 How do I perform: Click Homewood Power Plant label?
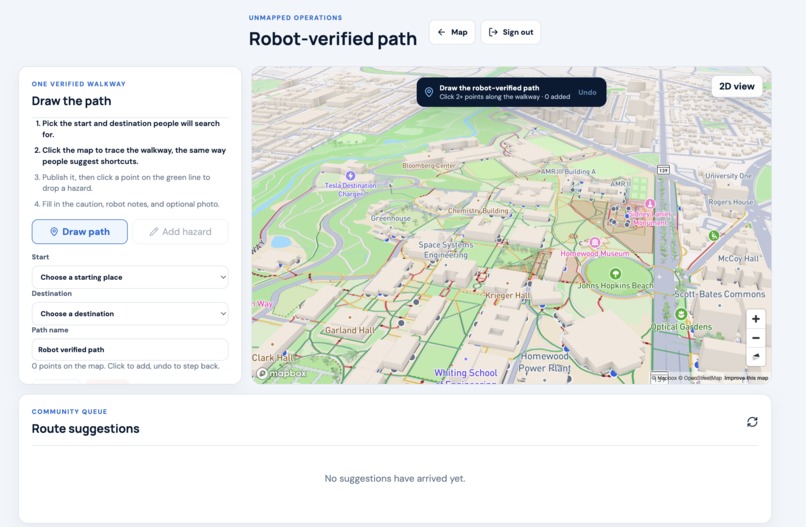(x=545, y=362)
